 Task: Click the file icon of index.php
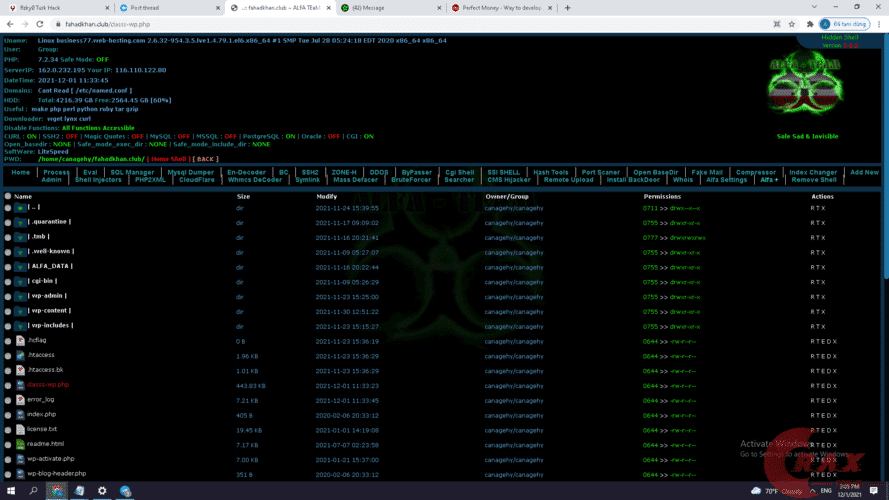(20, 415)
